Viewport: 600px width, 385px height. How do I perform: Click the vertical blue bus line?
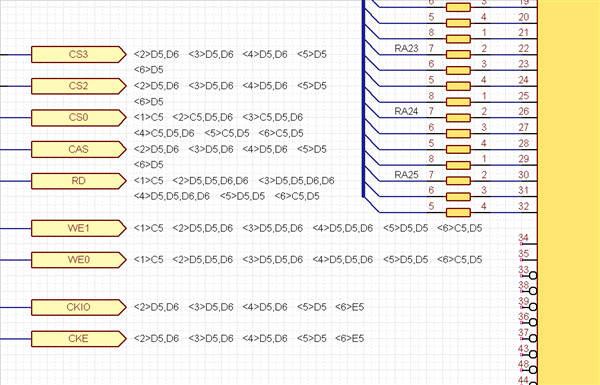[363, 99]
